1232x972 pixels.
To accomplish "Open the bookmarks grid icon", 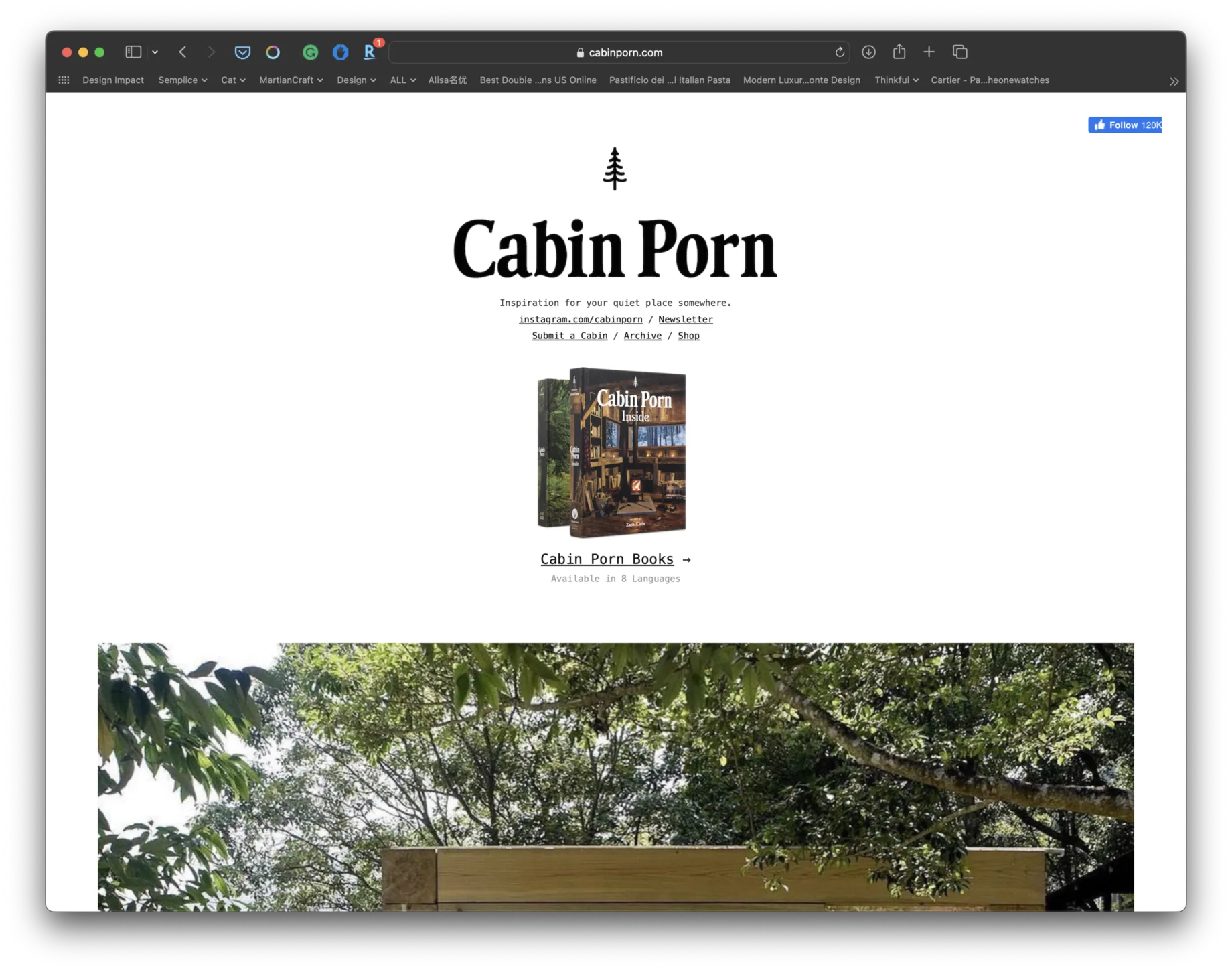I will pos(64,80).
